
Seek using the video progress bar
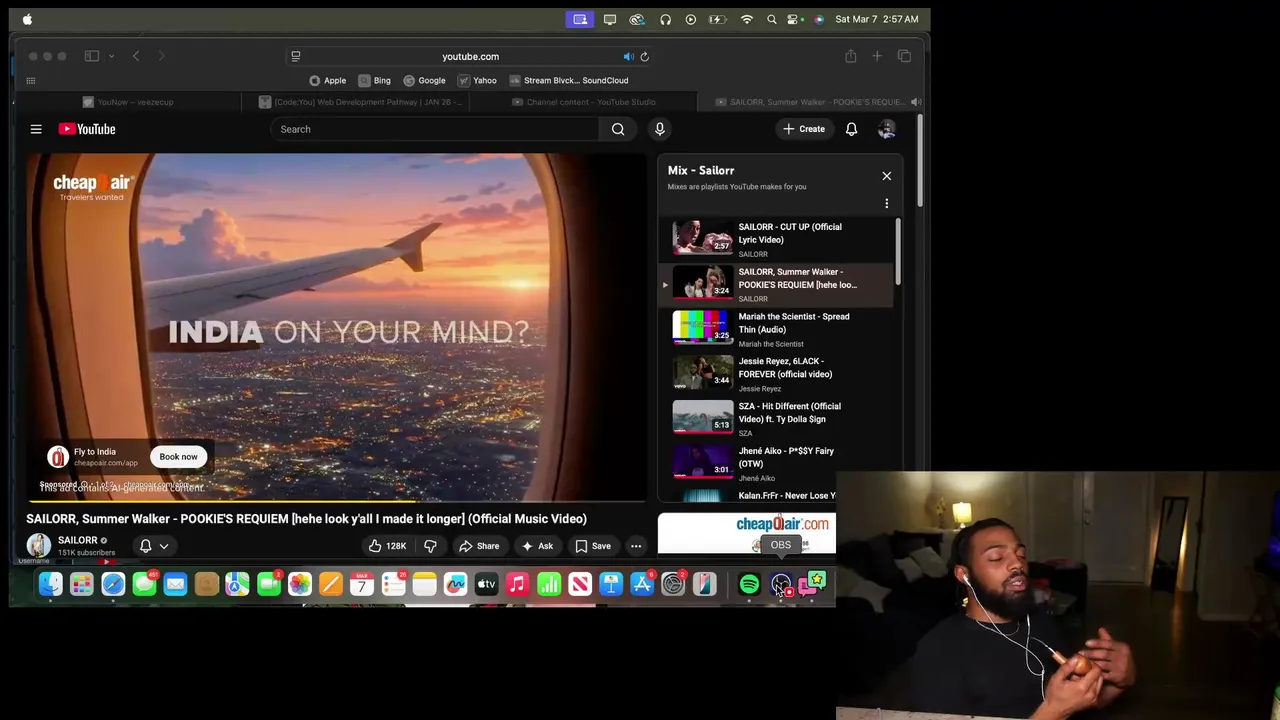pyautogui.click(x=337, y=500)
